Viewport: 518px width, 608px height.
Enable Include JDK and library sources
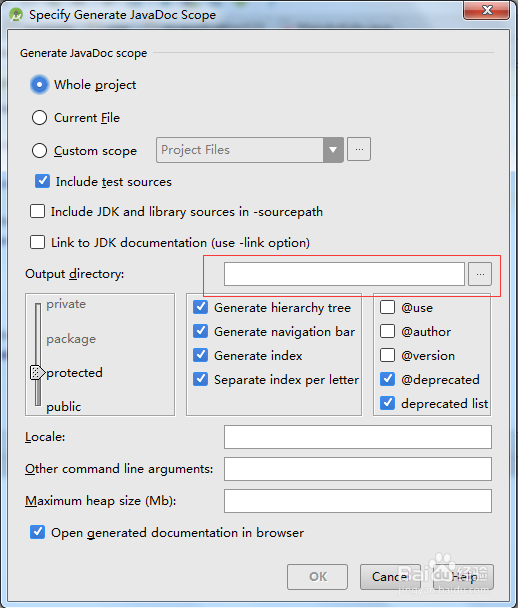[38, 211]
